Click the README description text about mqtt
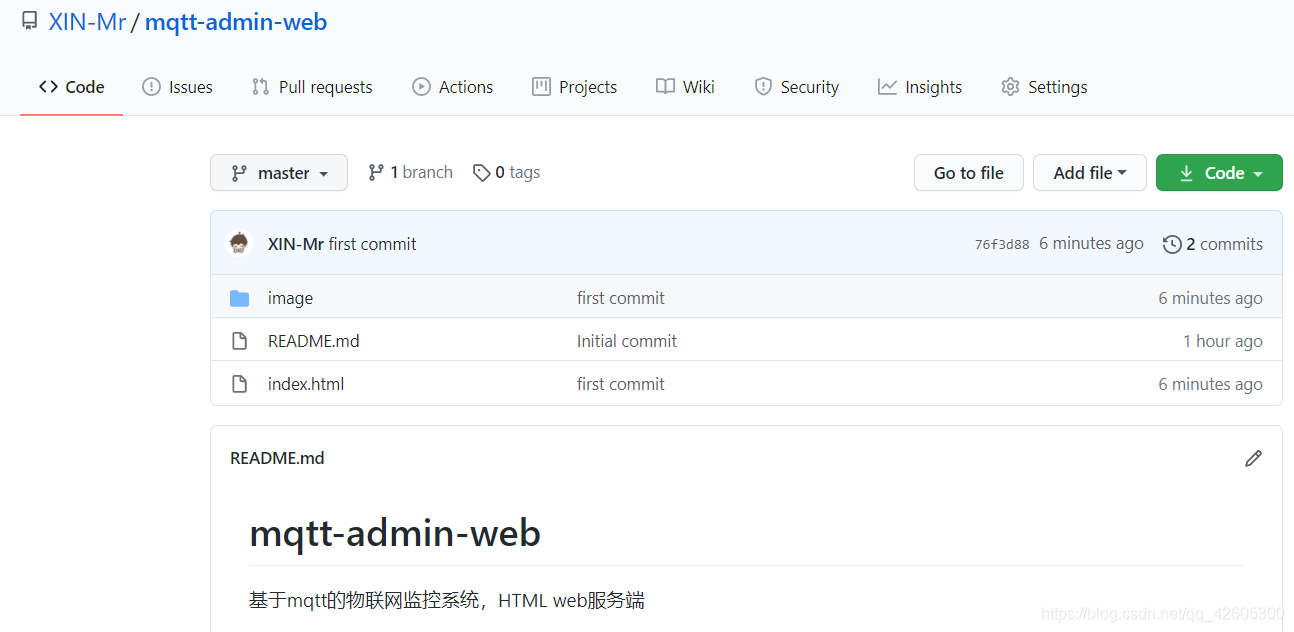The height and width of the screenshot is (632, 1294). pyautogui.click(x=447, y=600)
